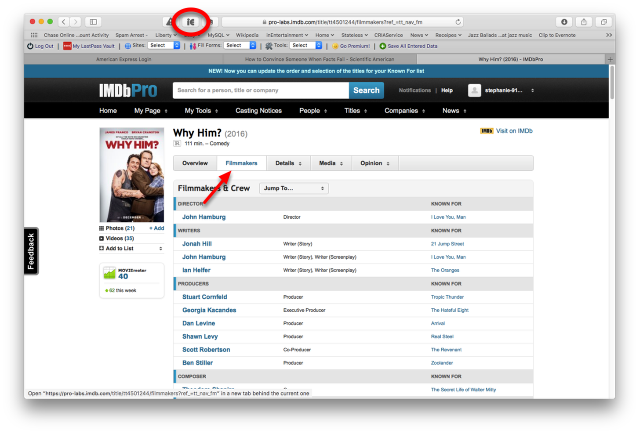Open a new tab with the plus icon
This screenshot has width=640, height=434.
click(x=610, y=59)
